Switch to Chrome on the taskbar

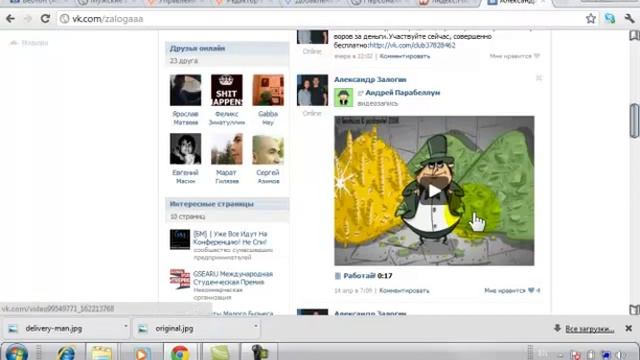(180, 353)
